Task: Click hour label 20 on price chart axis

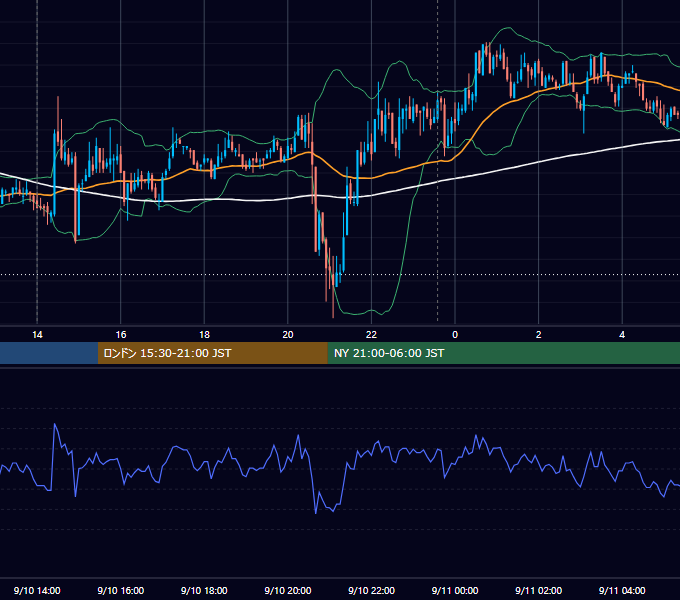Action: tap(288, 335)
